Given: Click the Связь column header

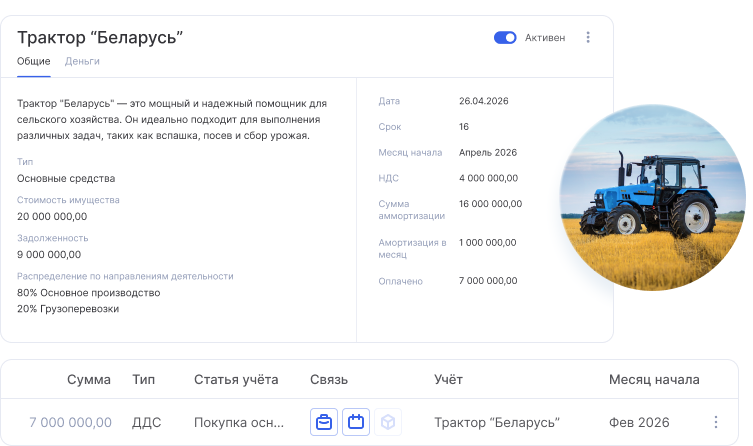Looking at the screenshot, I should point(329,380).
